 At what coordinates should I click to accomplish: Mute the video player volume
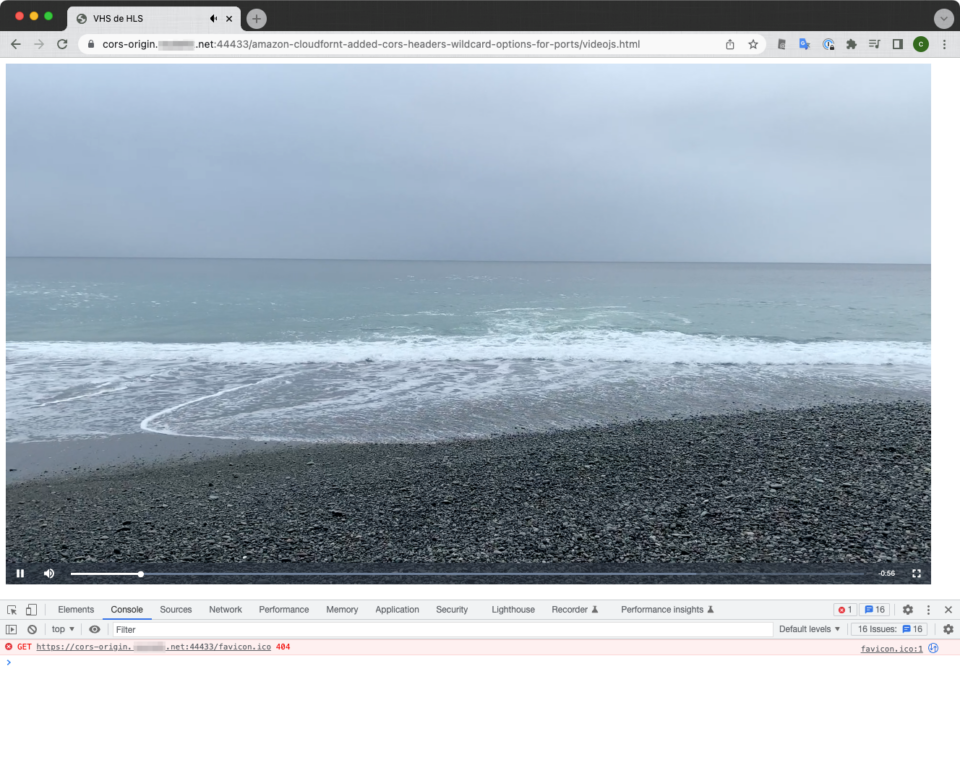(49, 573)
